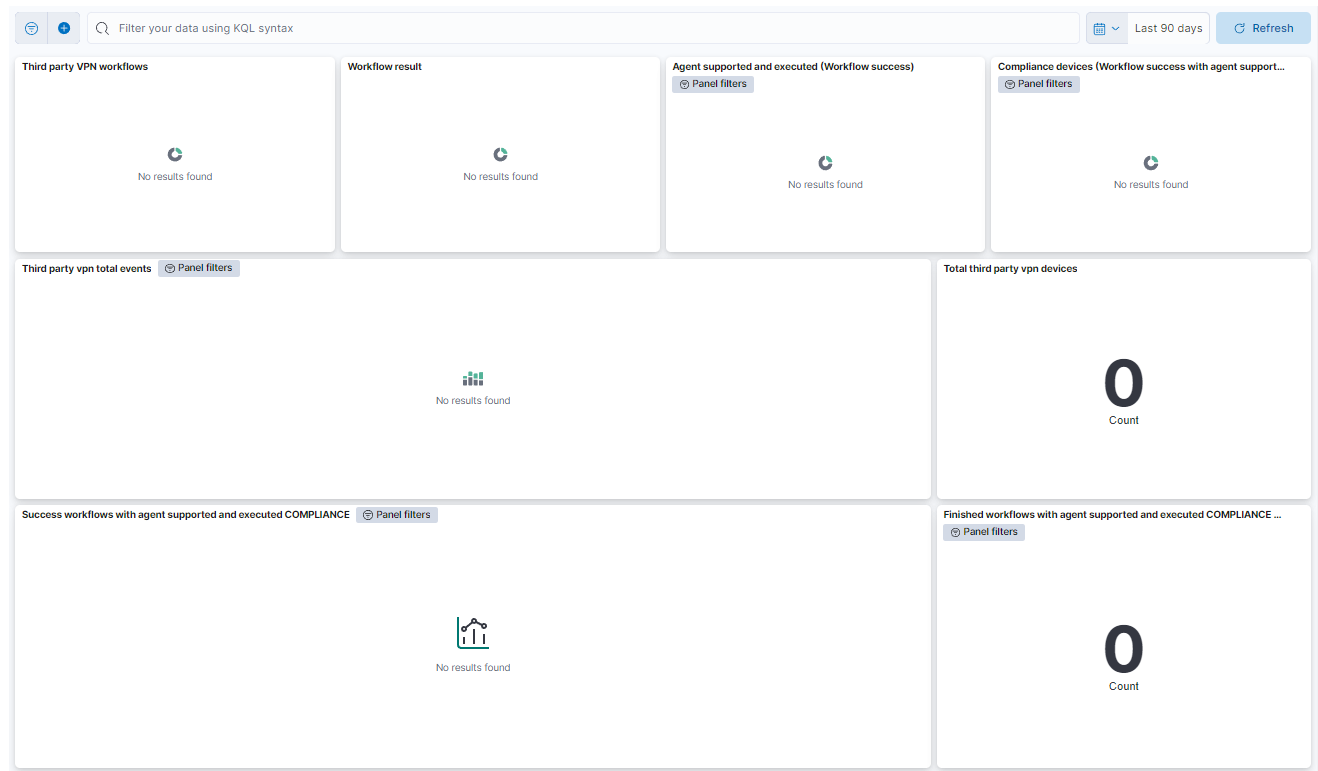
Task: Click the bar chart icon in total events
Action: click(x=473, y=379)
